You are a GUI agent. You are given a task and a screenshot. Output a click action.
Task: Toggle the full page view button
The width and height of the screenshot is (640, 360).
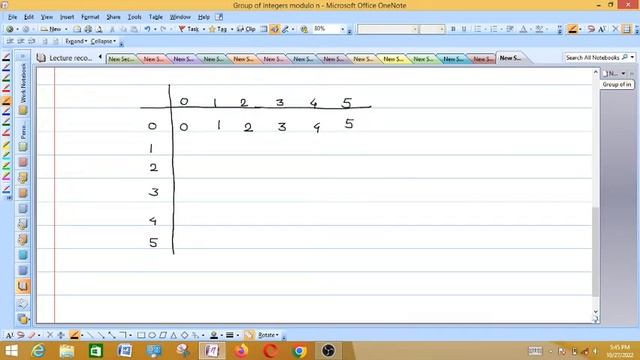pos(264,29)
